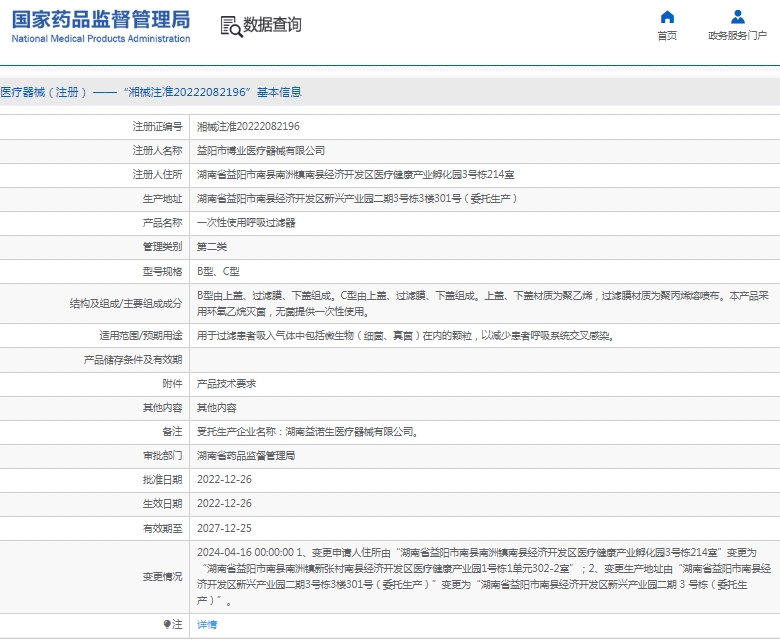
Task: Click the 结构及组成/主要组成成分 label
Action: coord(126,303)
